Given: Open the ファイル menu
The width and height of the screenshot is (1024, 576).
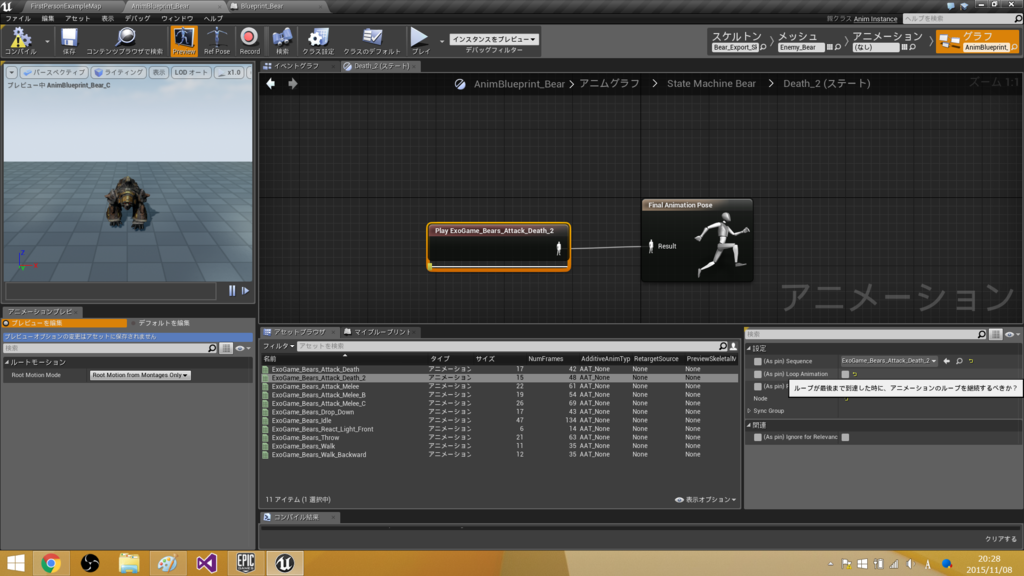Looking at the screenshot, I should coord(18,18).
